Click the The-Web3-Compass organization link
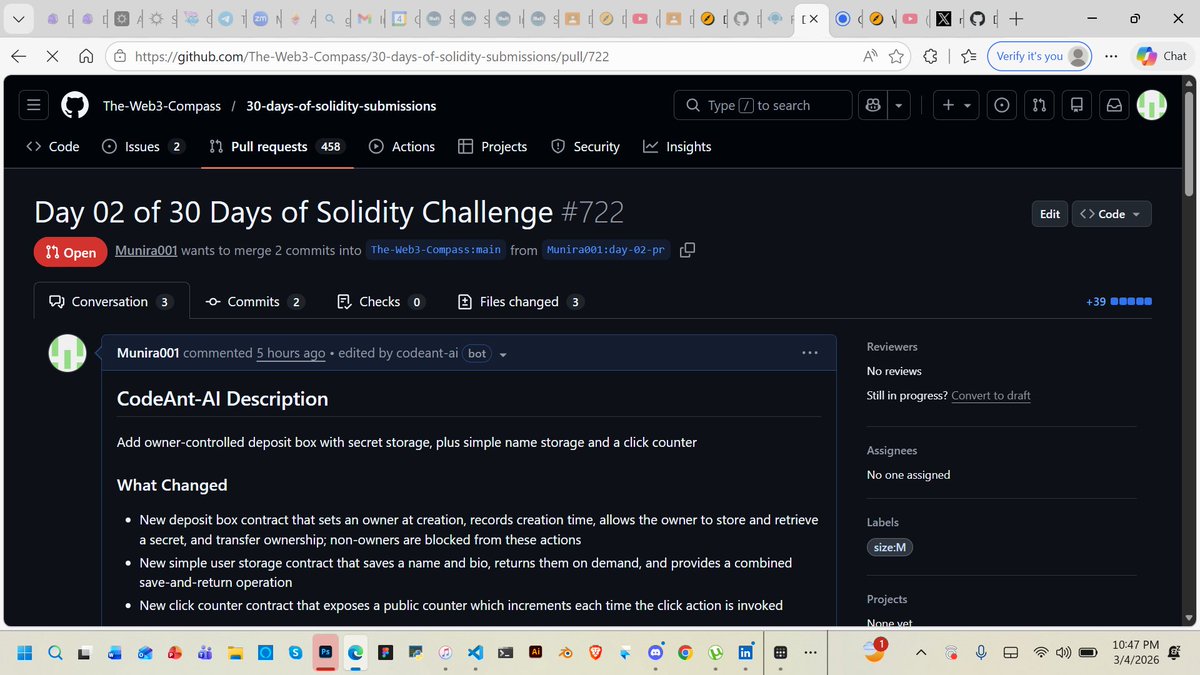Screen dimensions: 1200x675 click(x=162, y=105)
